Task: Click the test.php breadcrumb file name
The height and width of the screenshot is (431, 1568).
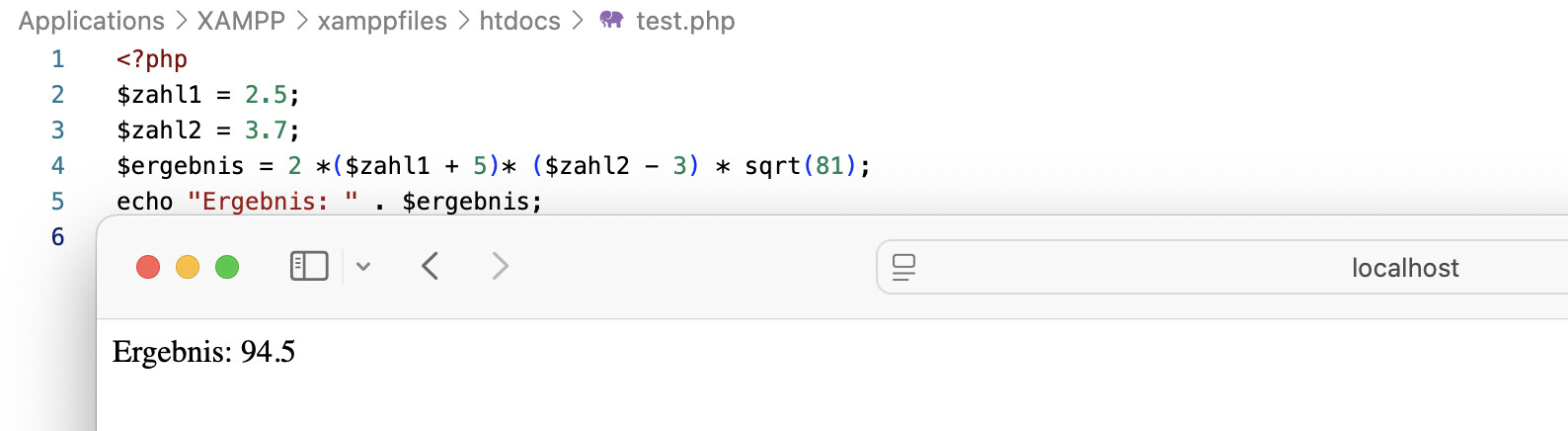Action: 685,21
